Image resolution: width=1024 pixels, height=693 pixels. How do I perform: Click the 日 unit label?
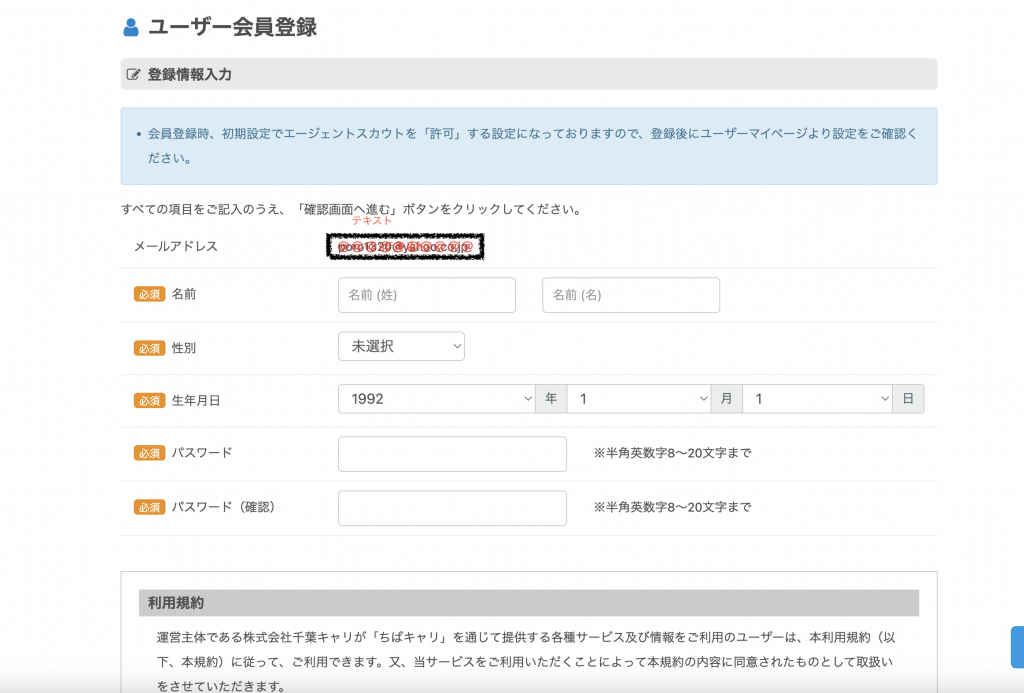tap(908, 398)
